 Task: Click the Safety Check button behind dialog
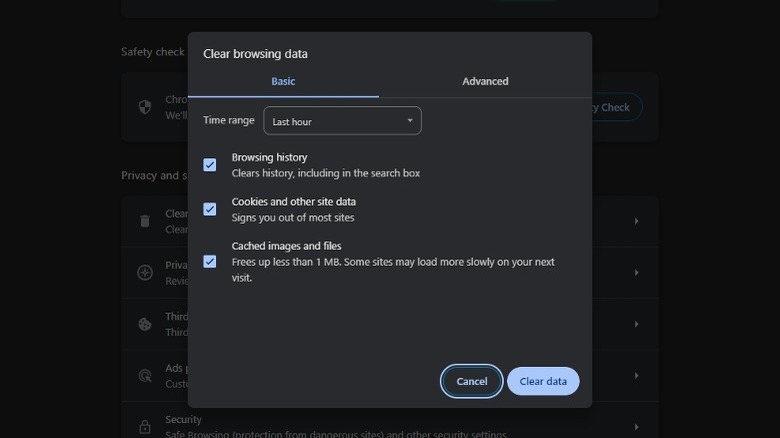(x=617, y=107)
